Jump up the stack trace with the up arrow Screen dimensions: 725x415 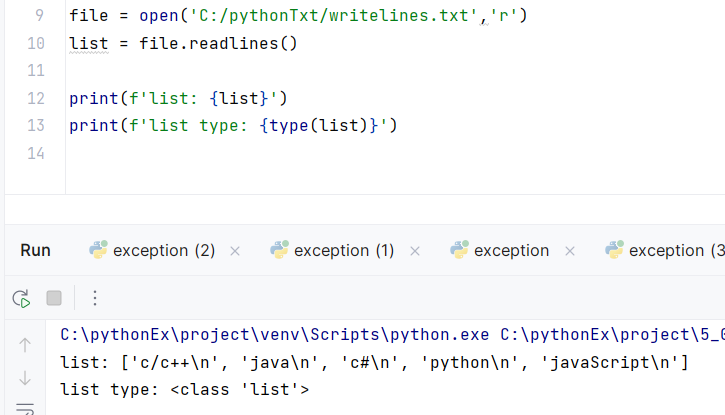click(x=25, y=345)
